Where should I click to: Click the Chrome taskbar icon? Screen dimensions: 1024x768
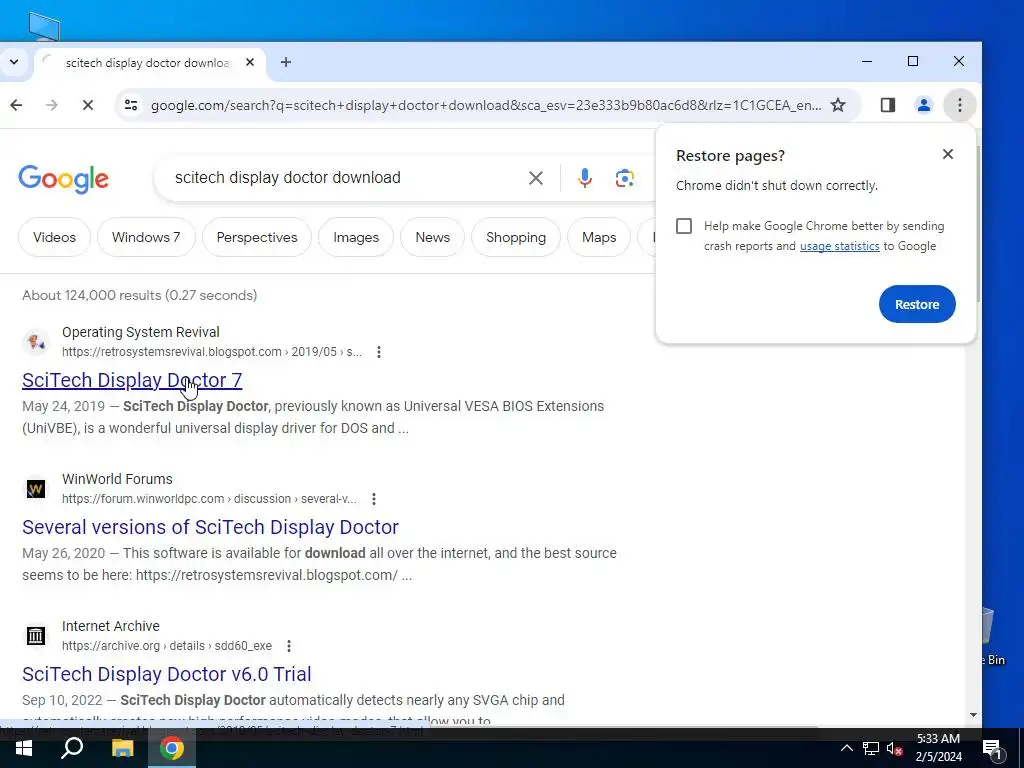tap(172, 748)
